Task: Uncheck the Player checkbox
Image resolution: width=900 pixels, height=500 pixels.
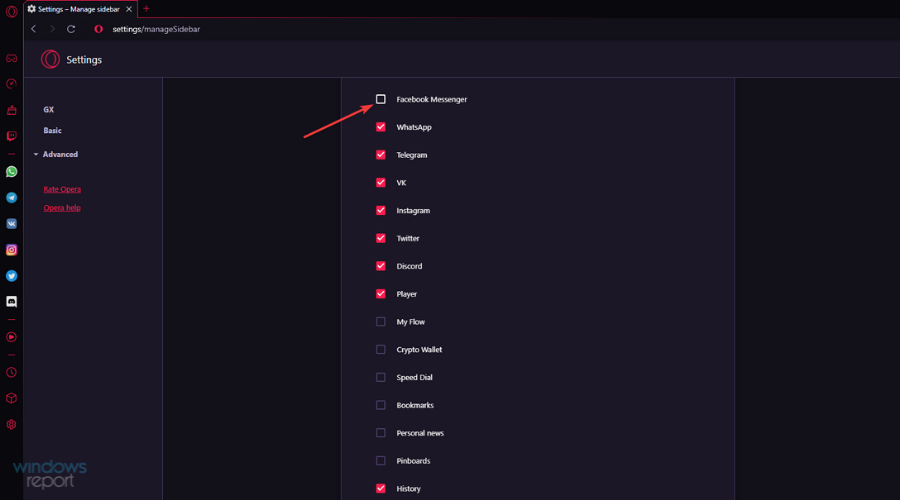Action: click(x=381, y=294)
